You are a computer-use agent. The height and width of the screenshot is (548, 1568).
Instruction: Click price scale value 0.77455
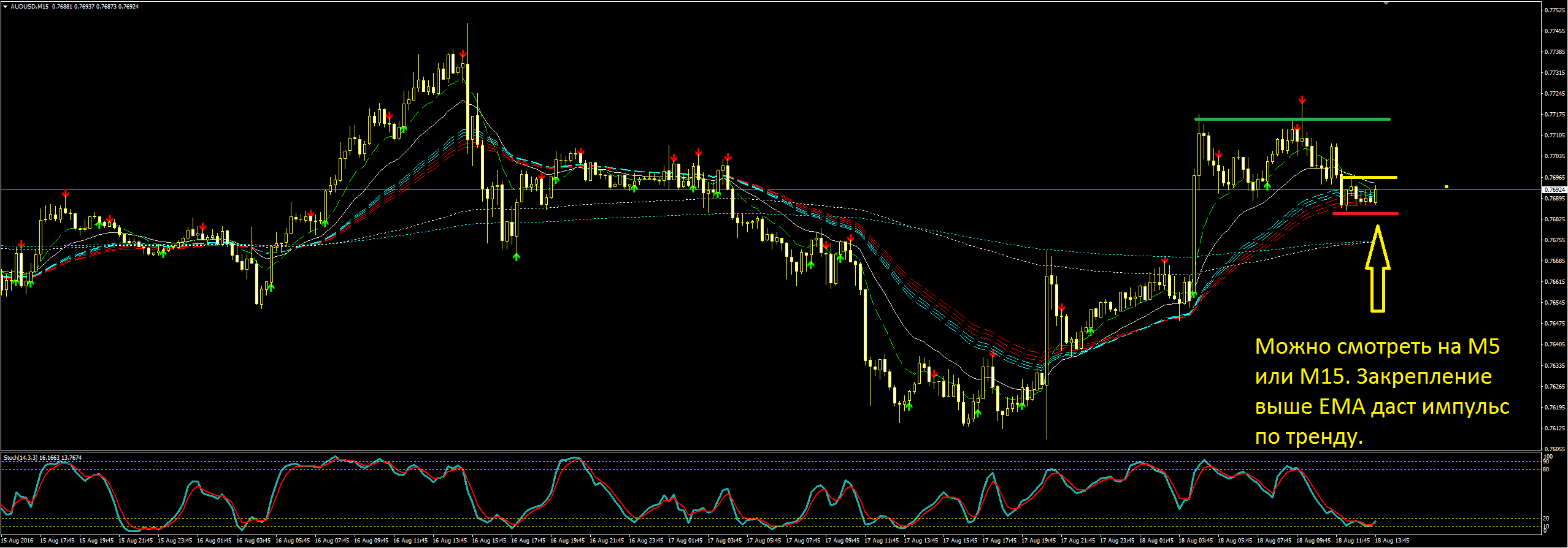pyautogui.click(x=1555, y=31)
